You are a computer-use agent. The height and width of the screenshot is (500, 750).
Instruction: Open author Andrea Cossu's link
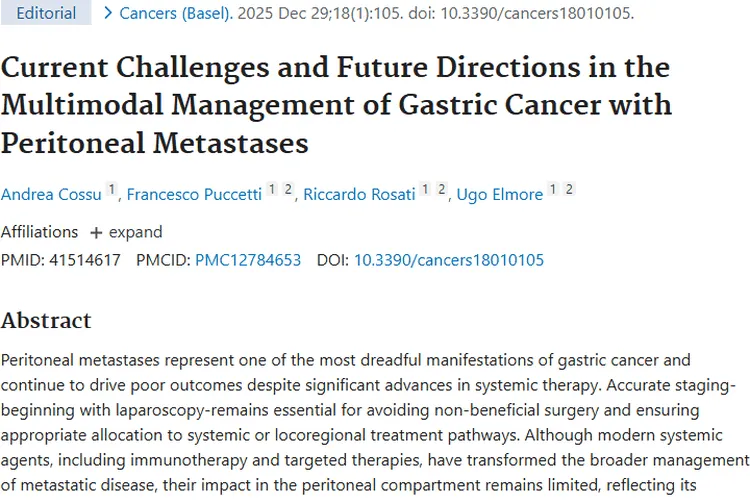51,194
